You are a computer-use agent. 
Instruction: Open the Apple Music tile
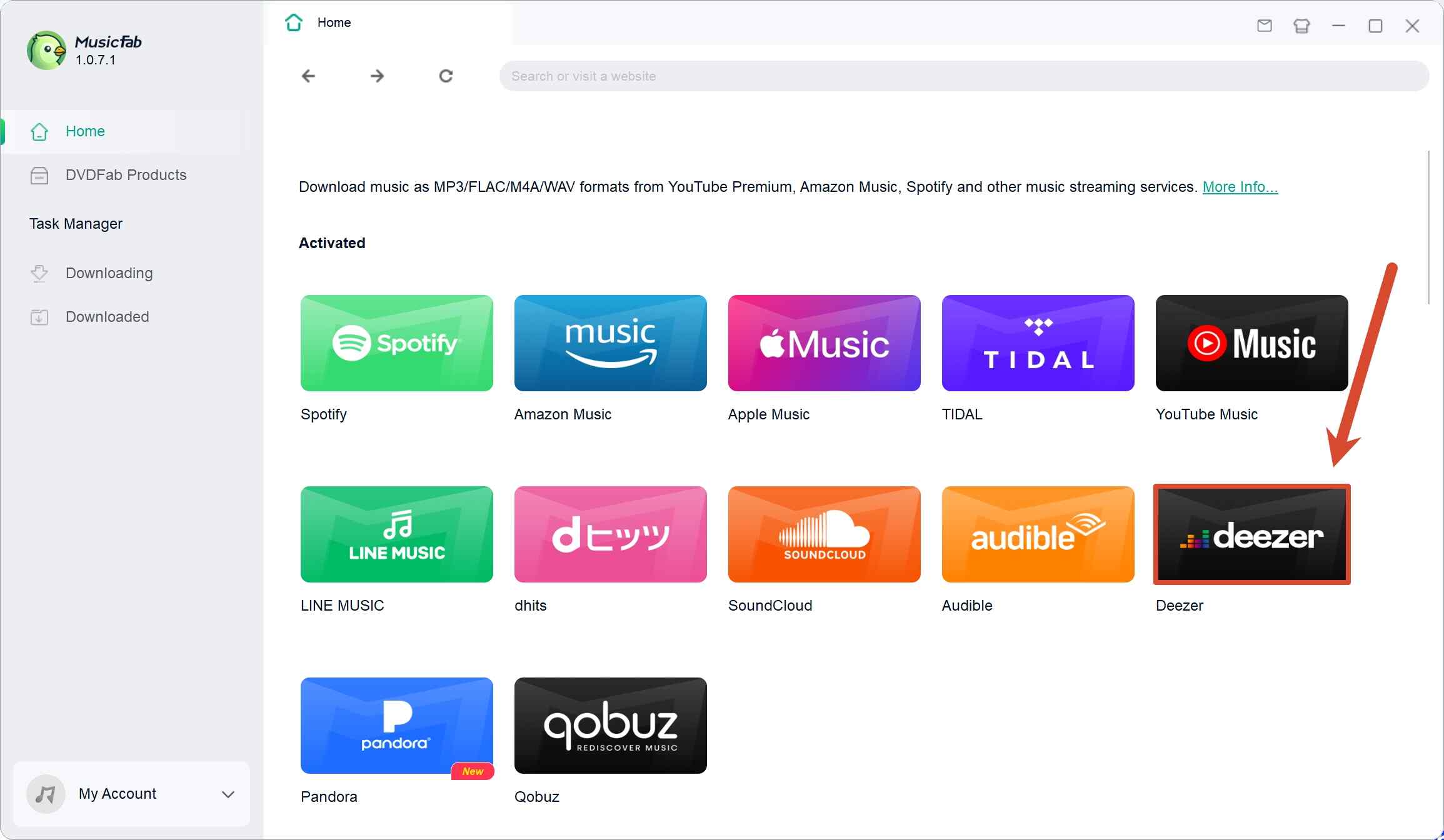[x=824, y=343]
